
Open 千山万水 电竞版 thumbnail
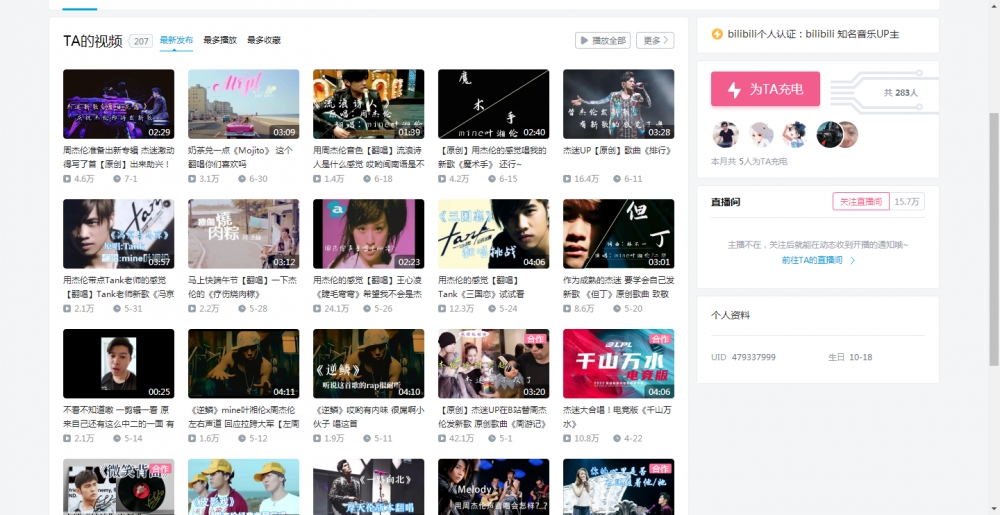pyautogui.click(x=619, y=364)
